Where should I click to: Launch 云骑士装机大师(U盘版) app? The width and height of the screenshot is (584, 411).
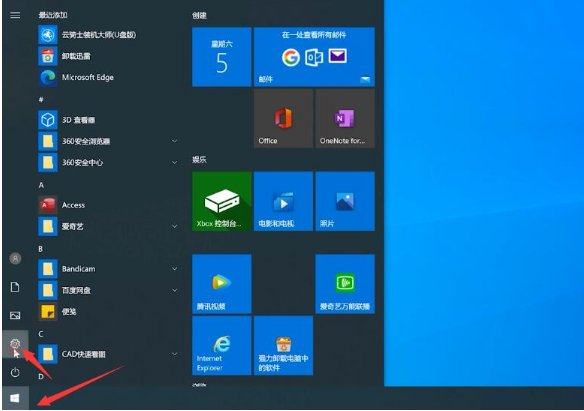pos(109,35)
